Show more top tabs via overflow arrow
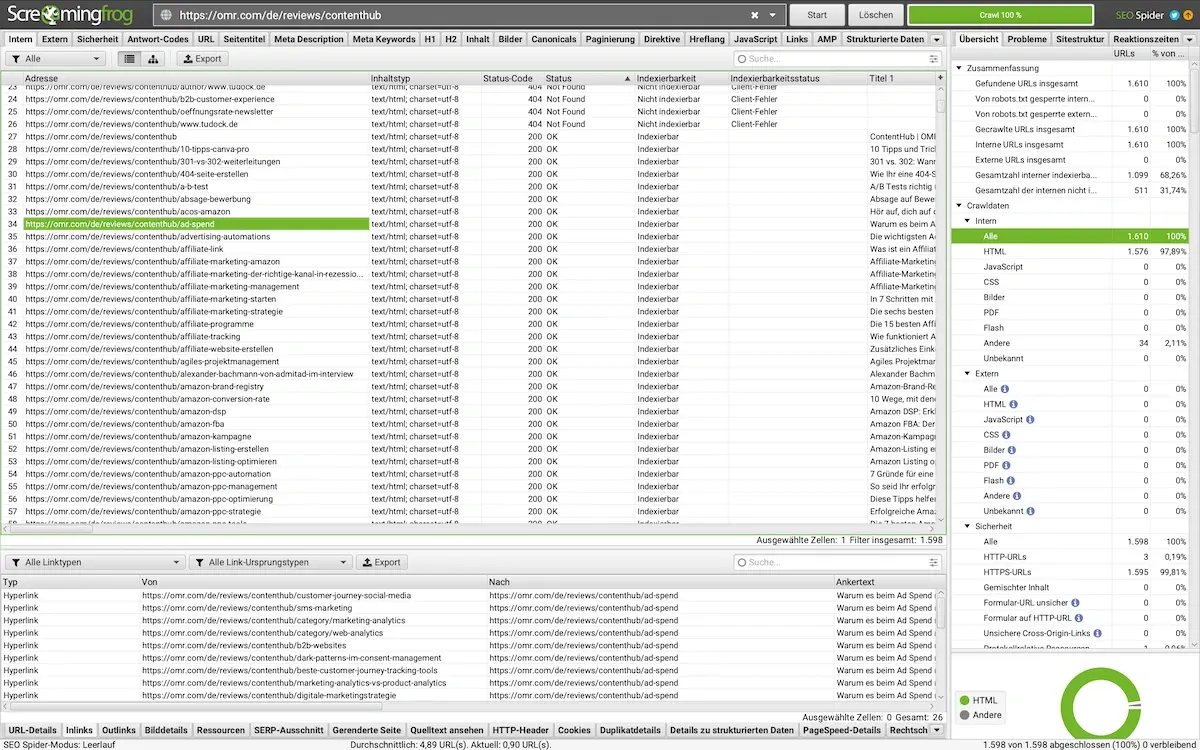Image resolution: width=1200 pixels, height=750 pixels. pyautogui.click(x=937, y=39)
